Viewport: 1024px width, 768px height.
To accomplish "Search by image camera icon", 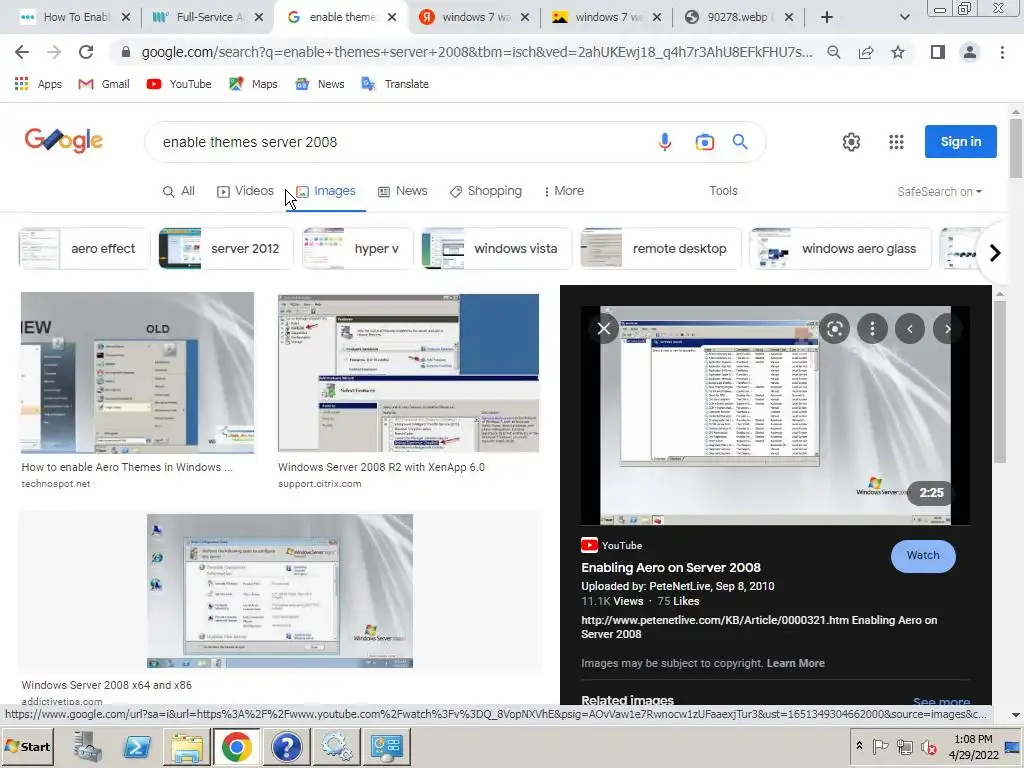I will (704, 142).
